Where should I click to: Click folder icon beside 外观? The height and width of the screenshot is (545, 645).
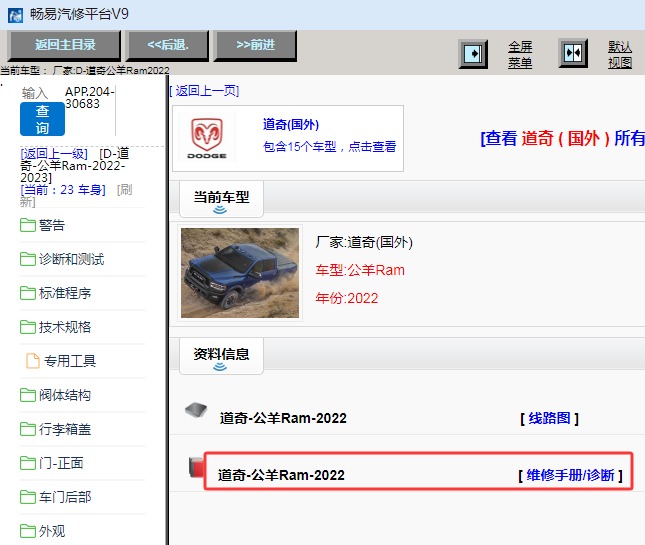(x=28, y=531)
